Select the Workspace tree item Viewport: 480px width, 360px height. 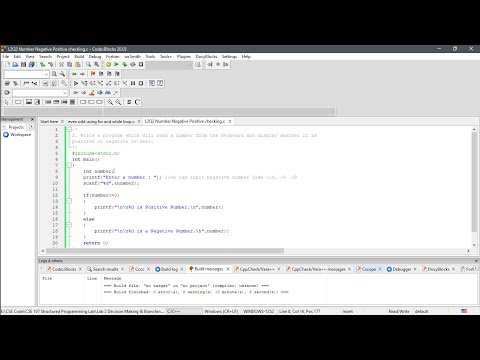(x=20, y=135)
